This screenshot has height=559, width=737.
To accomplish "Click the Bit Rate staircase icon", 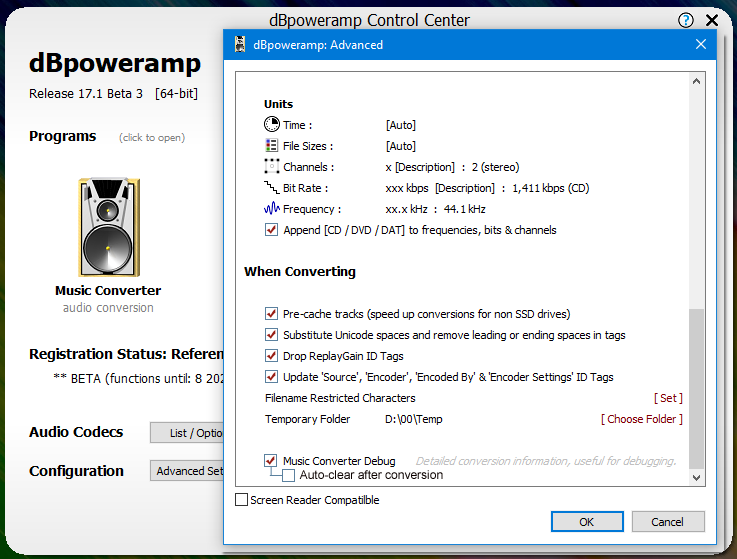I will (271, 188).
